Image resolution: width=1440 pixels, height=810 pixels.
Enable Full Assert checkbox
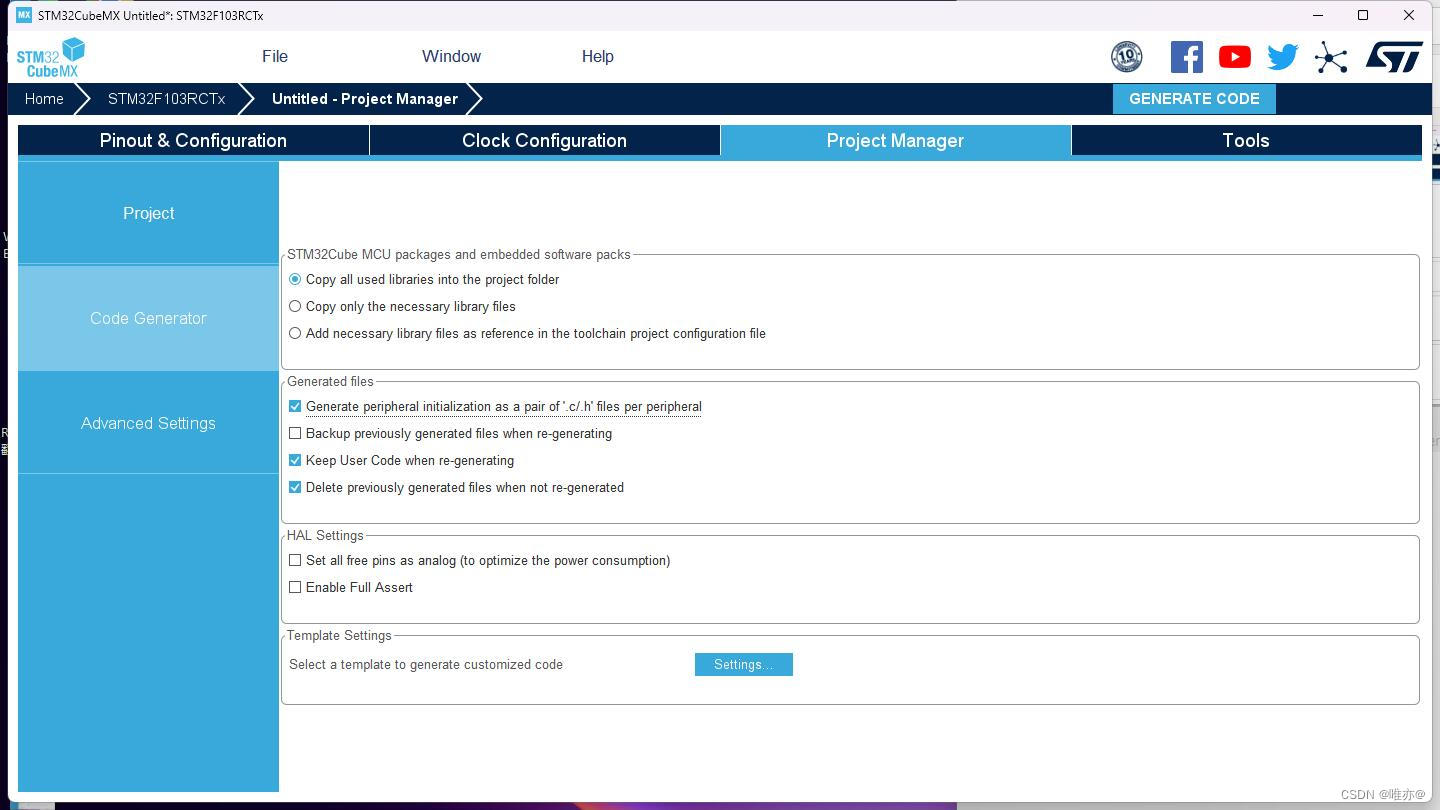pos(295,587)
